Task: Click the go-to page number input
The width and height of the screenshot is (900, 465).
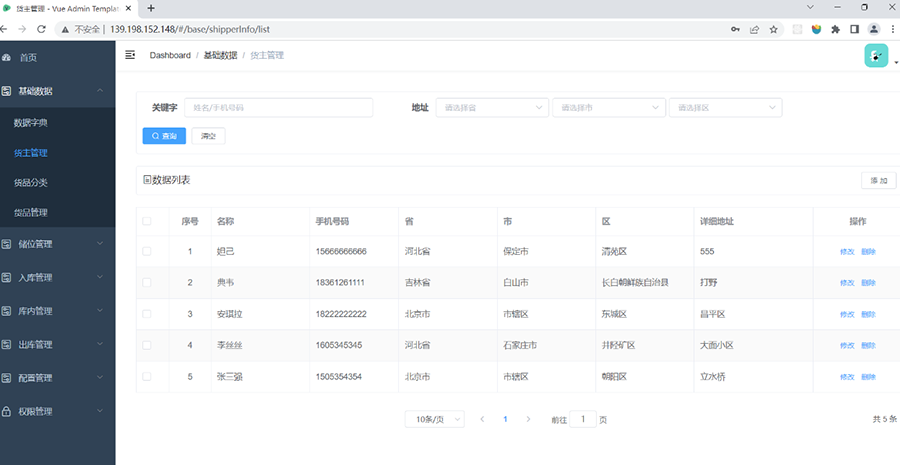Action: [583, 420]
